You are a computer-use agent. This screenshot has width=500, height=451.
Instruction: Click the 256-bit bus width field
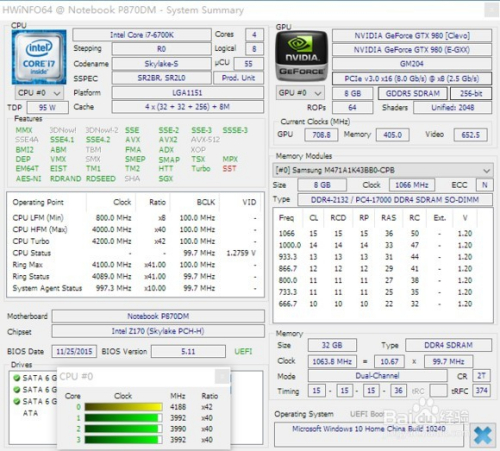pyautogui.click(x=471, y=94)
